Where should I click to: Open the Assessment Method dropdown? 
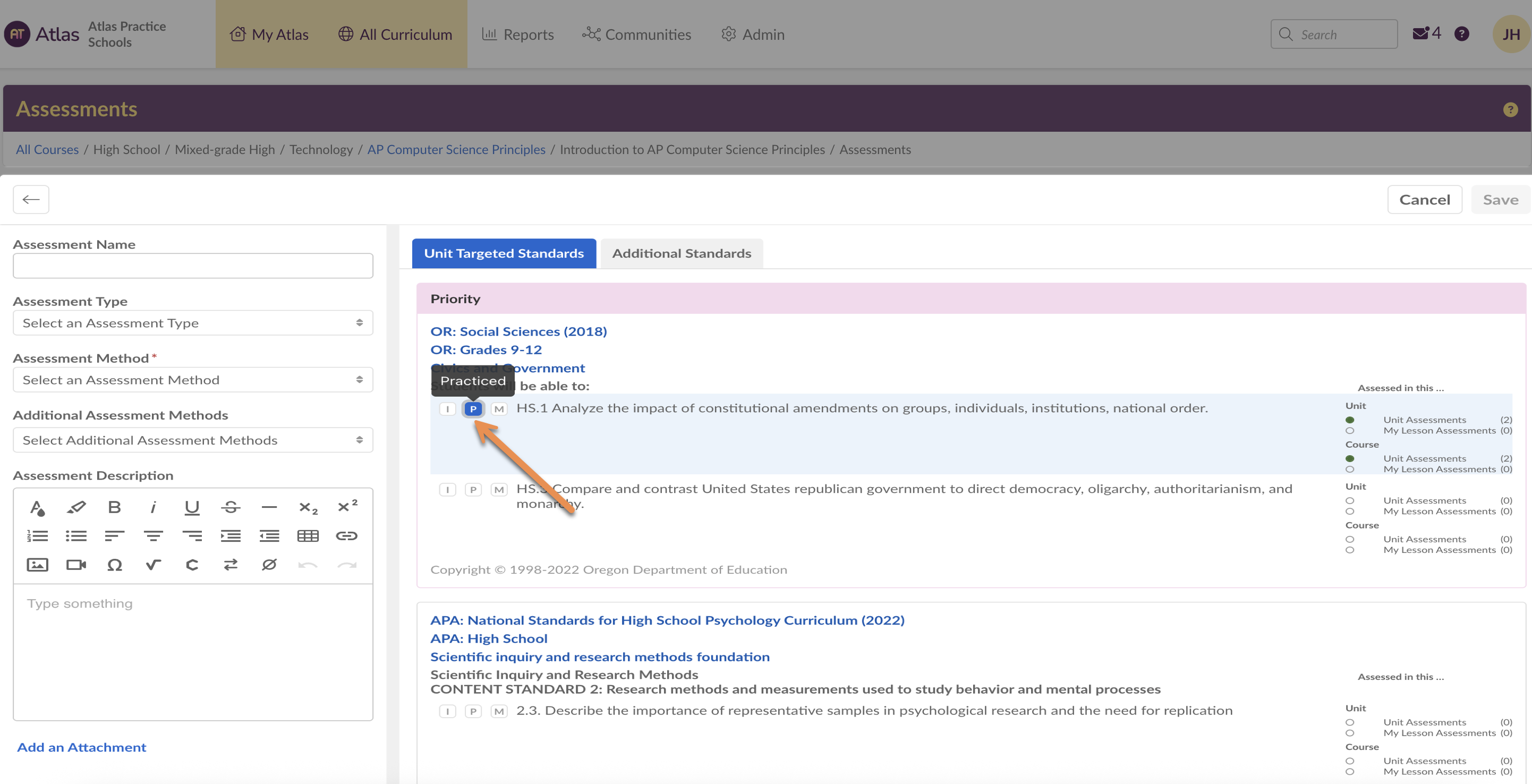click(x=193, y=380)
